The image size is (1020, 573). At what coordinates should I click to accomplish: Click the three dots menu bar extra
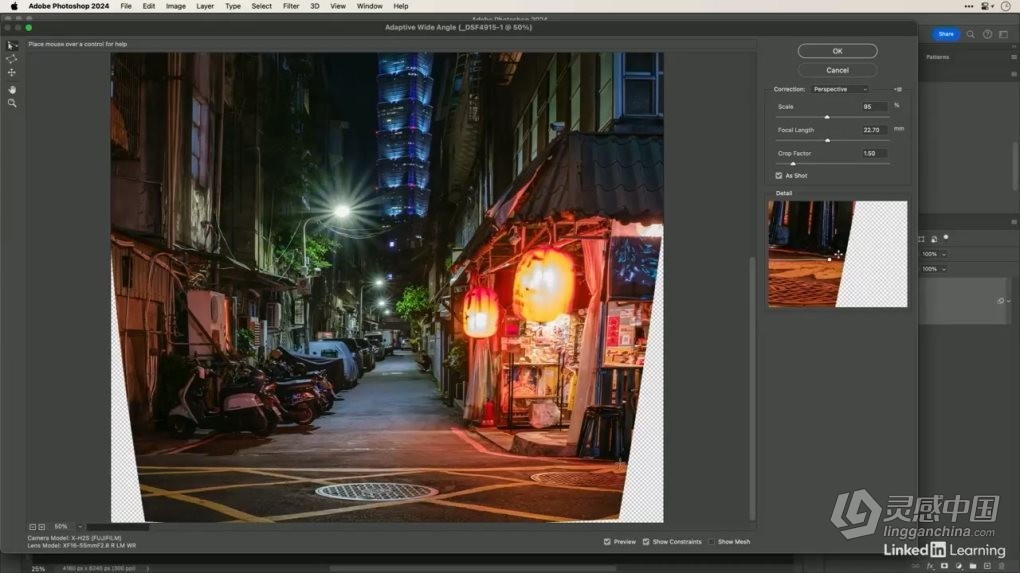969,6
